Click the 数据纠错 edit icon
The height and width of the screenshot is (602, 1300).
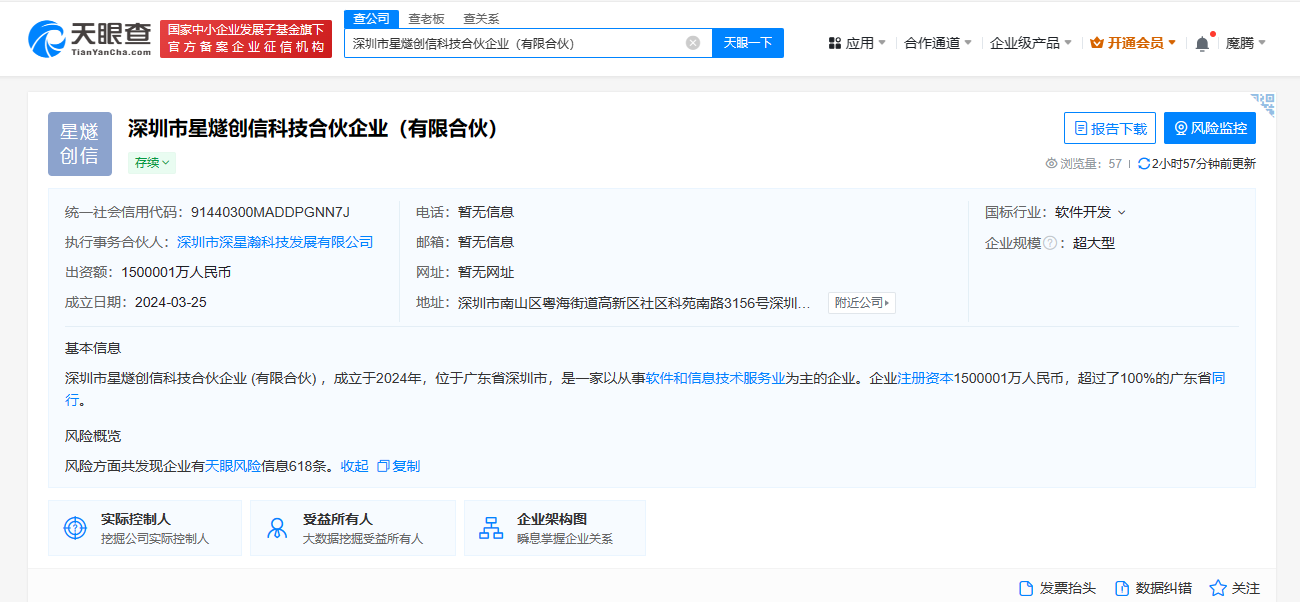(1122, 588)
